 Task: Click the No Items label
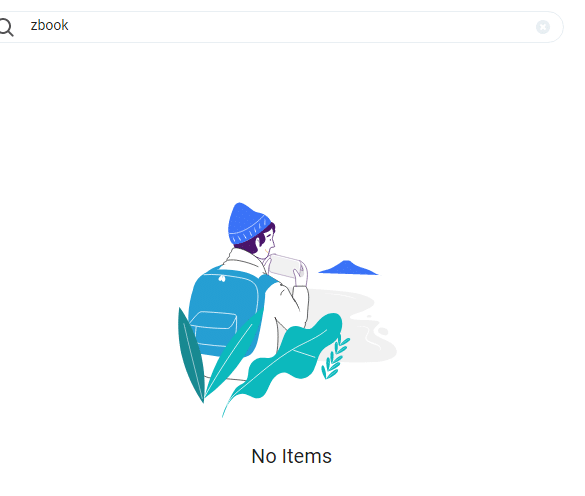point(291,456)
